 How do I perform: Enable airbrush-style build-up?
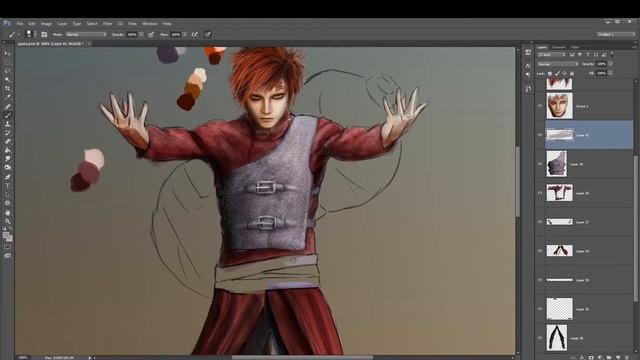(195, 35)
